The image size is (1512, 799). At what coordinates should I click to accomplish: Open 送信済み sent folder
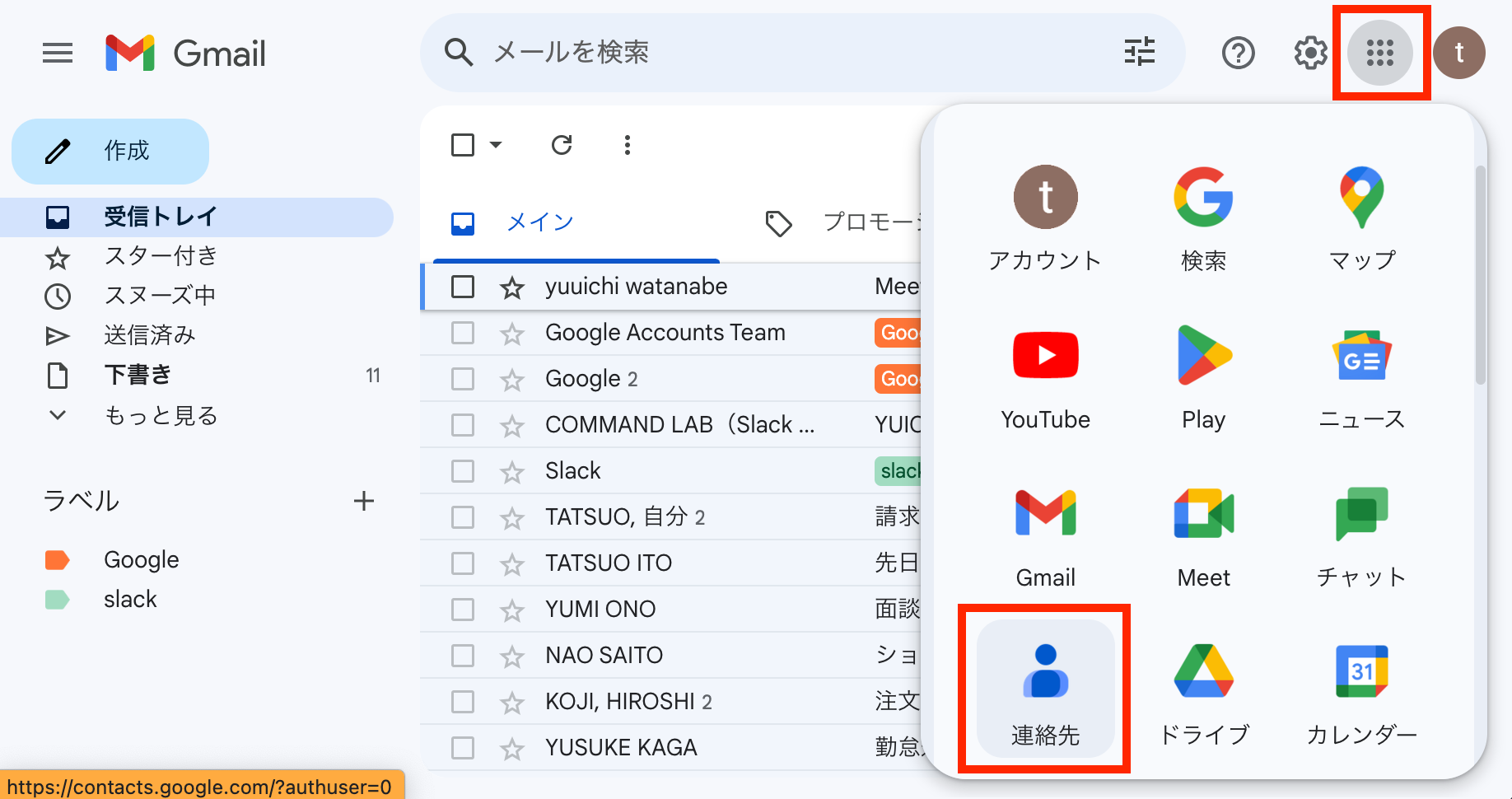(197, 336)
